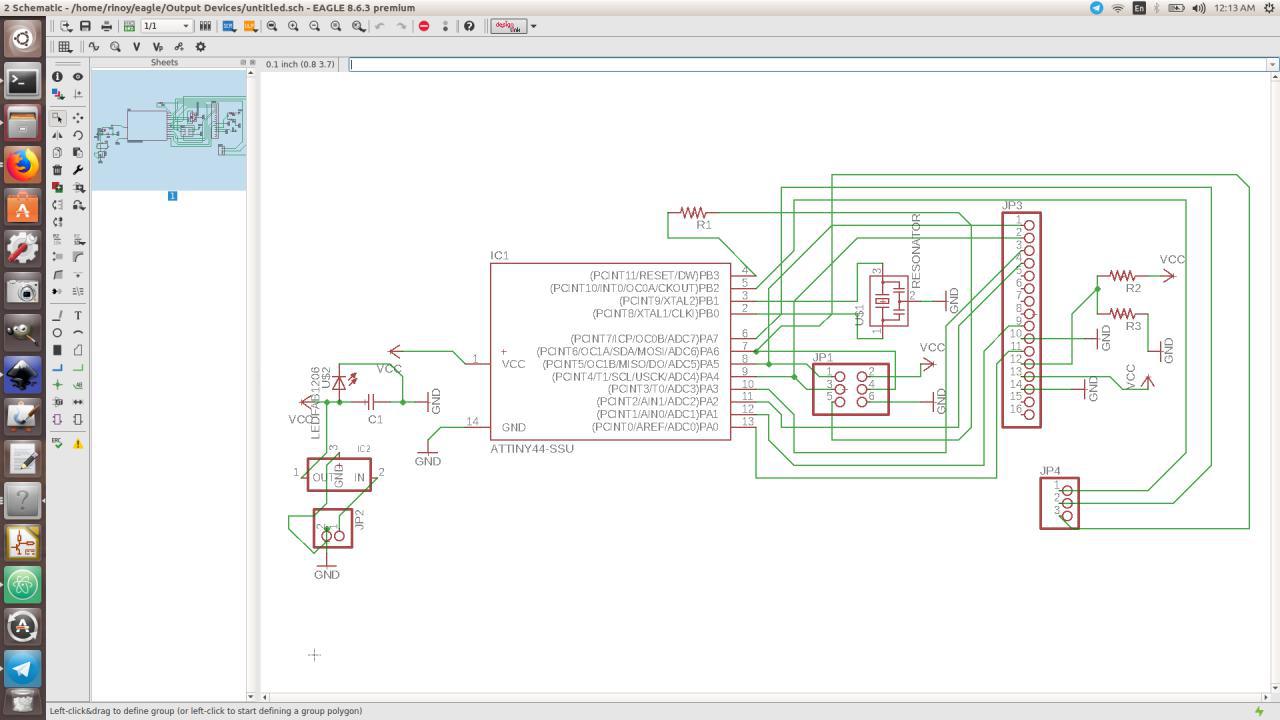Select the Move tool in the left toolbar

coord(78,119)
